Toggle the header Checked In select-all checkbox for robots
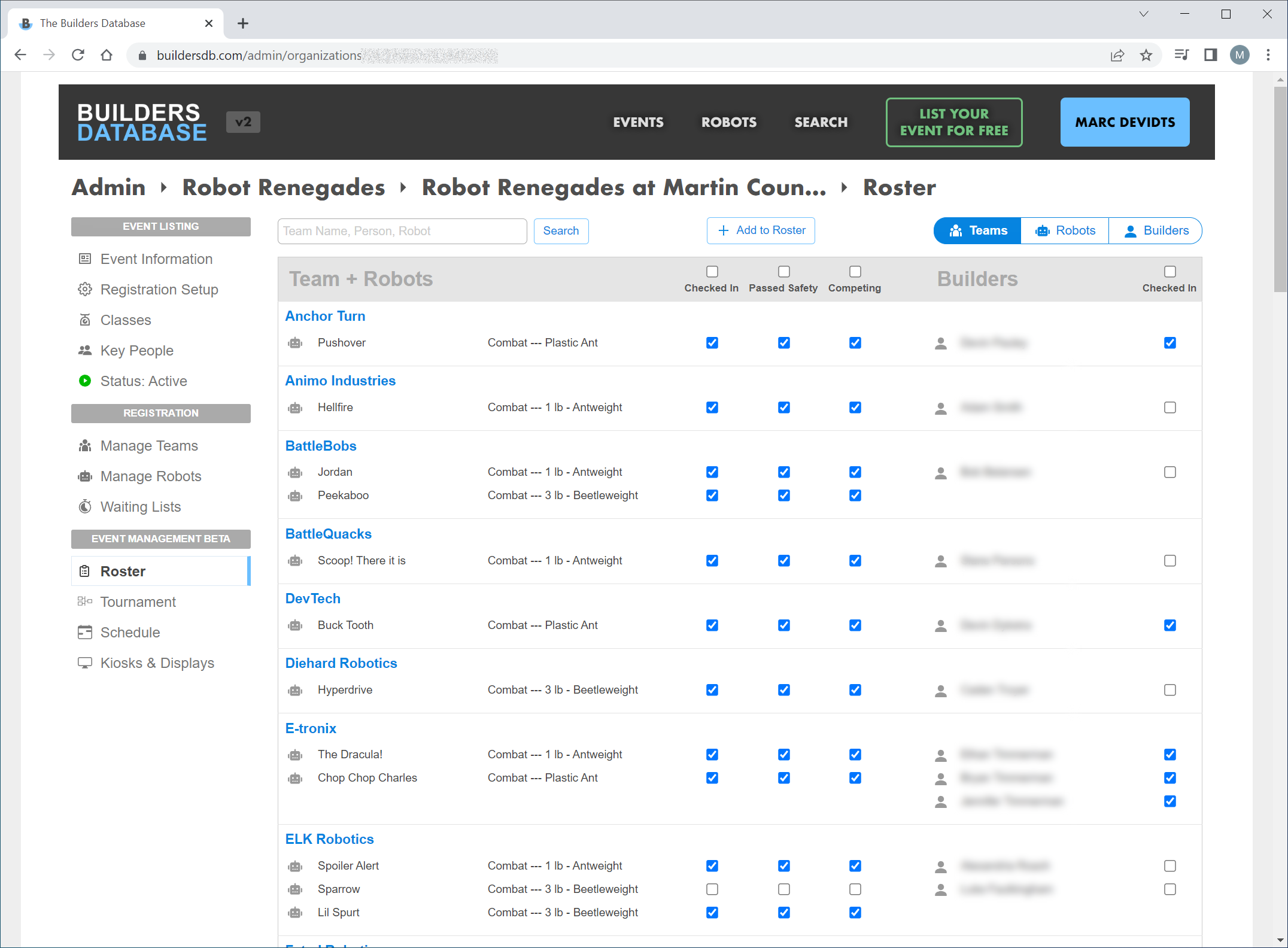This screenshot has height=948, width=1288. click(712, 272)
